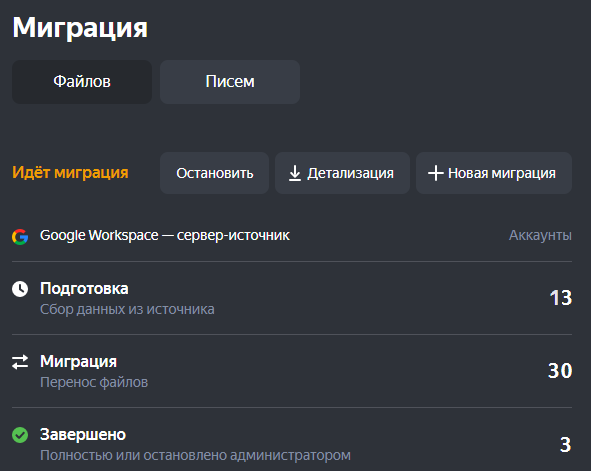Click the count 30 for Миграция
This screenshot has width=591, height=471.
pos(560,371)
